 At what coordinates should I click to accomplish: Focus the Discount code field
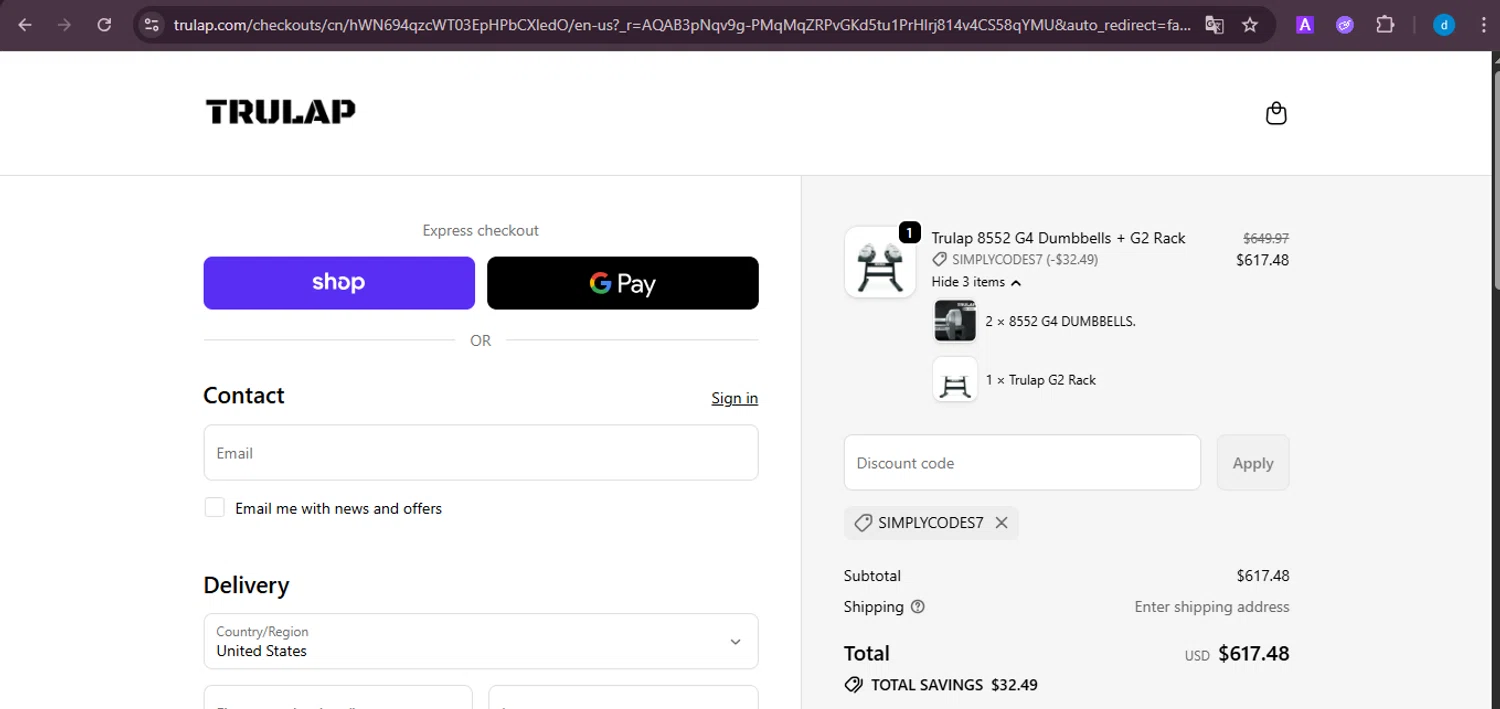click(1022, 463)
